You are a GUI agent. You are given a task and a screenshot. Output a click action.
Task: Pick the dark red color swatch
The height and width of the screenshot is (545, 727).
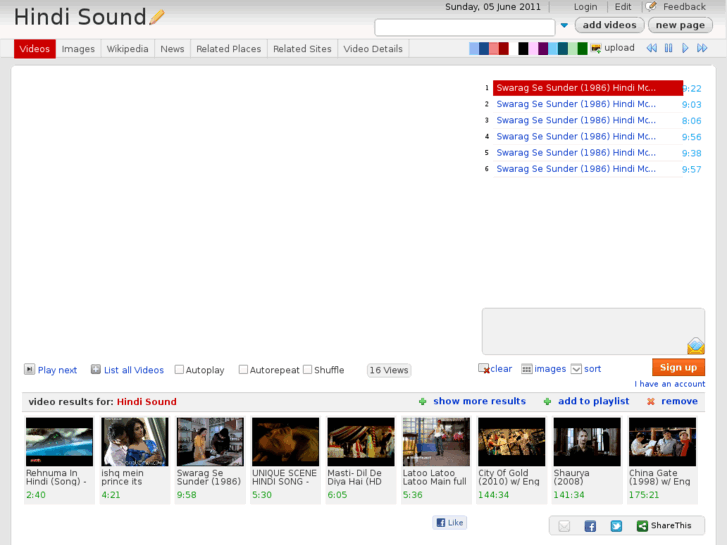pyautogui.click(x=504, y=48)
